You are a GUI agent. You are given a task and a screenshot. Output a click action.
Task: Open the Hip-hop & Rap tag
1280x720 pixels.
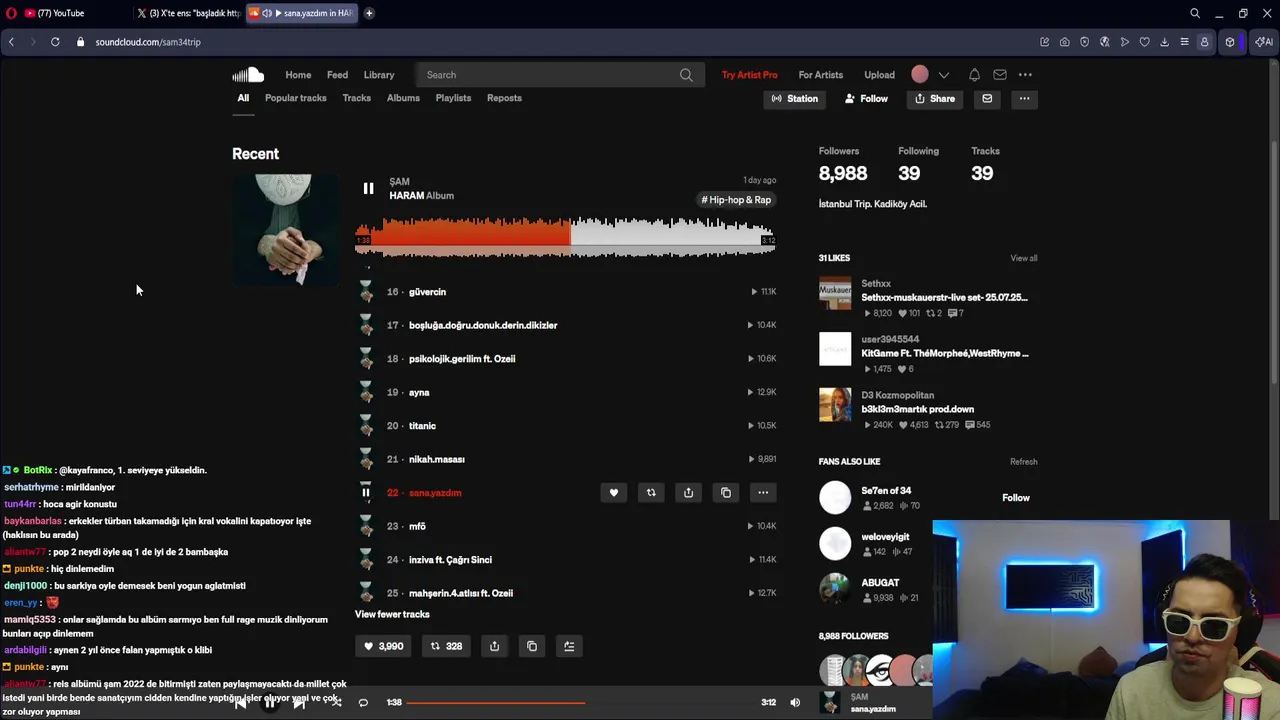tap(737, 200)
